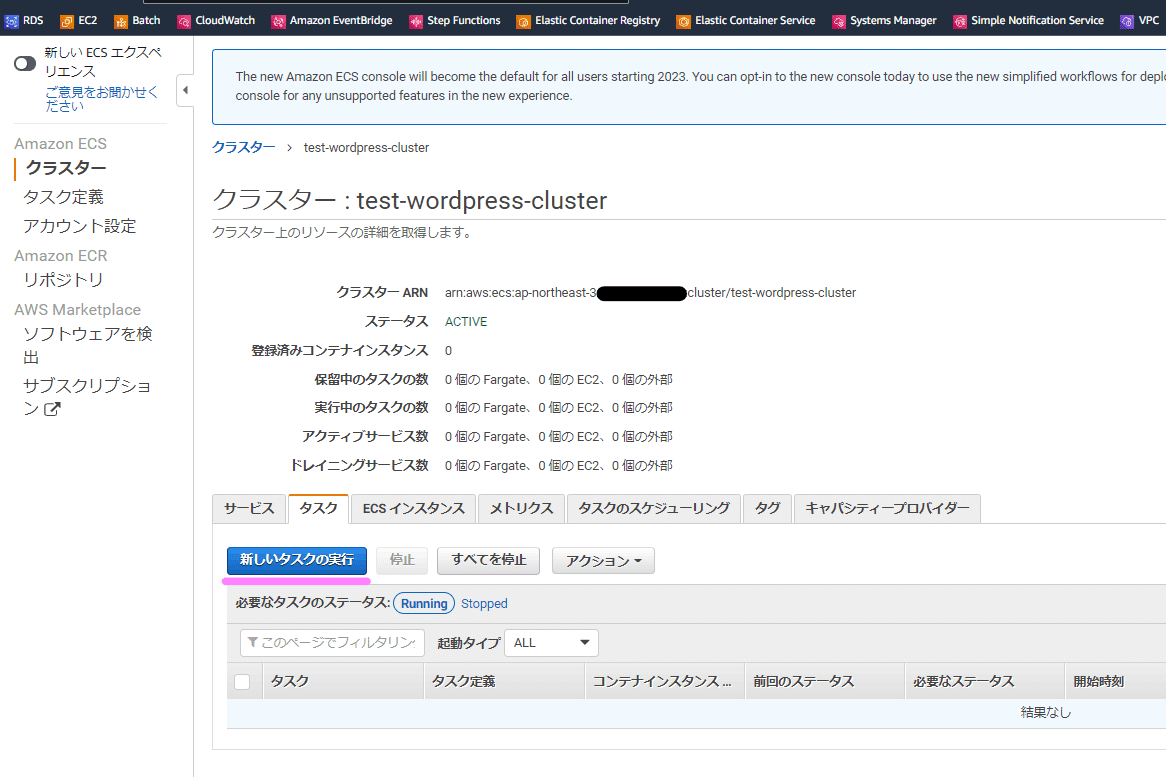The width and height of the screenshot is (1166, 777).
Task: Switch to the メトリクス tab
Action: point(521,509)
